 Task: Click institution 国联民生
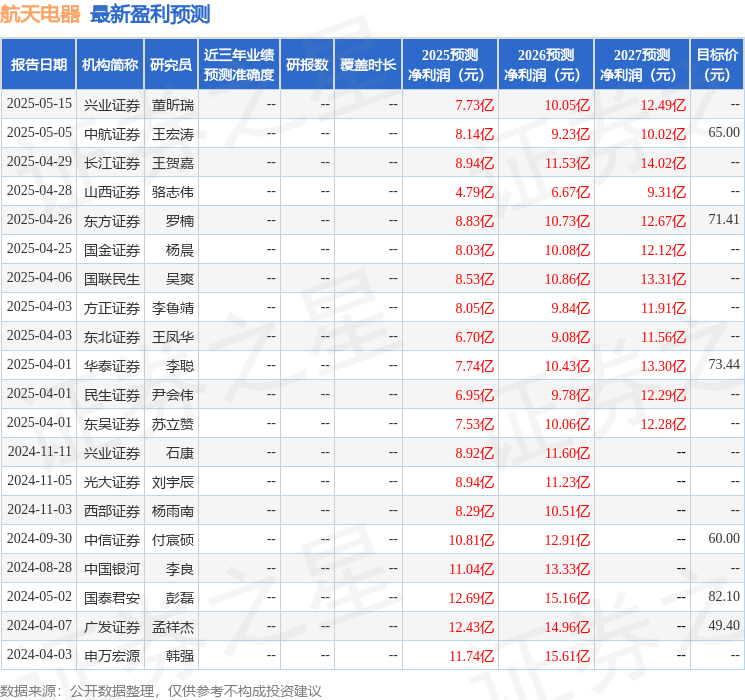[112, 279]
